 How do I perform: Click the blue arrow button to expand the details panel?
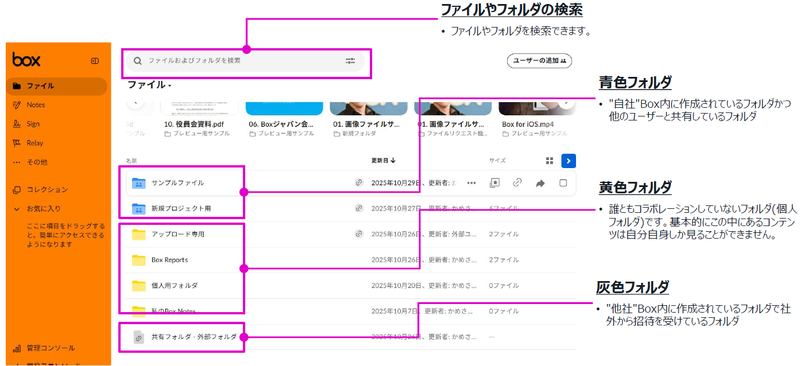click(x=568, y=161)
